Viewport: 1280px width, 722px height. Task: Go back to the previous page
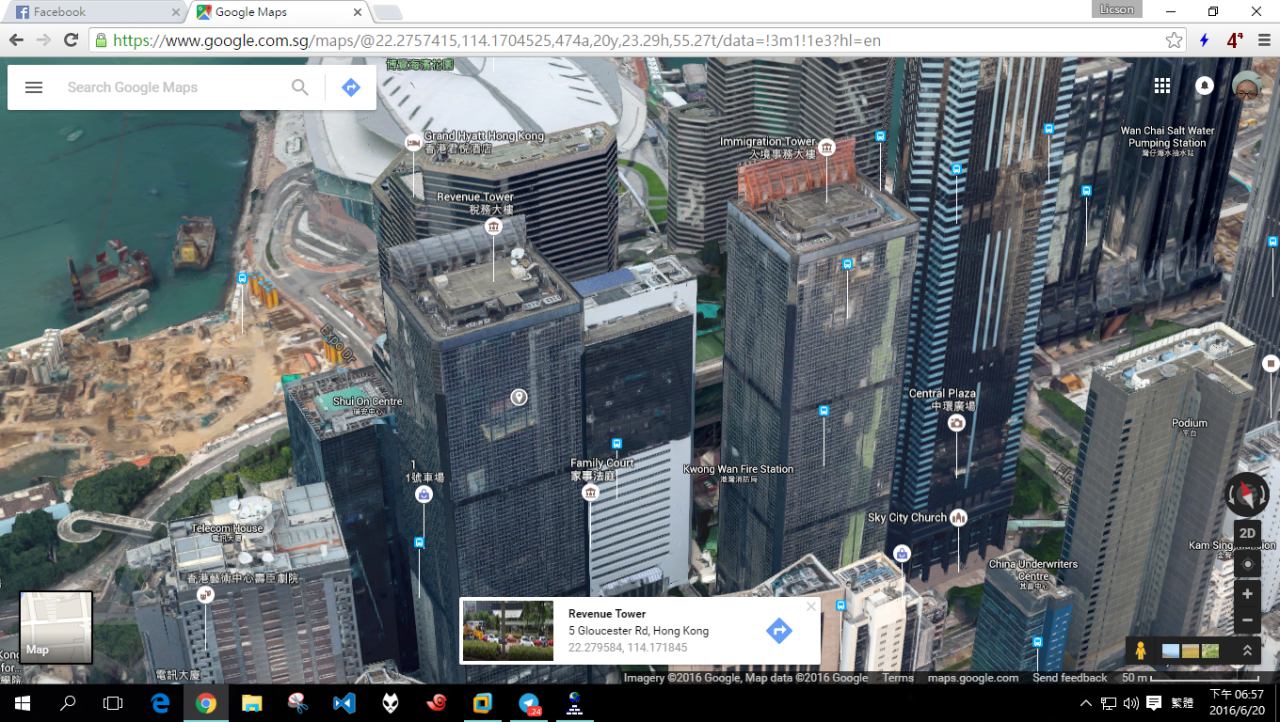tap(16, 40)
